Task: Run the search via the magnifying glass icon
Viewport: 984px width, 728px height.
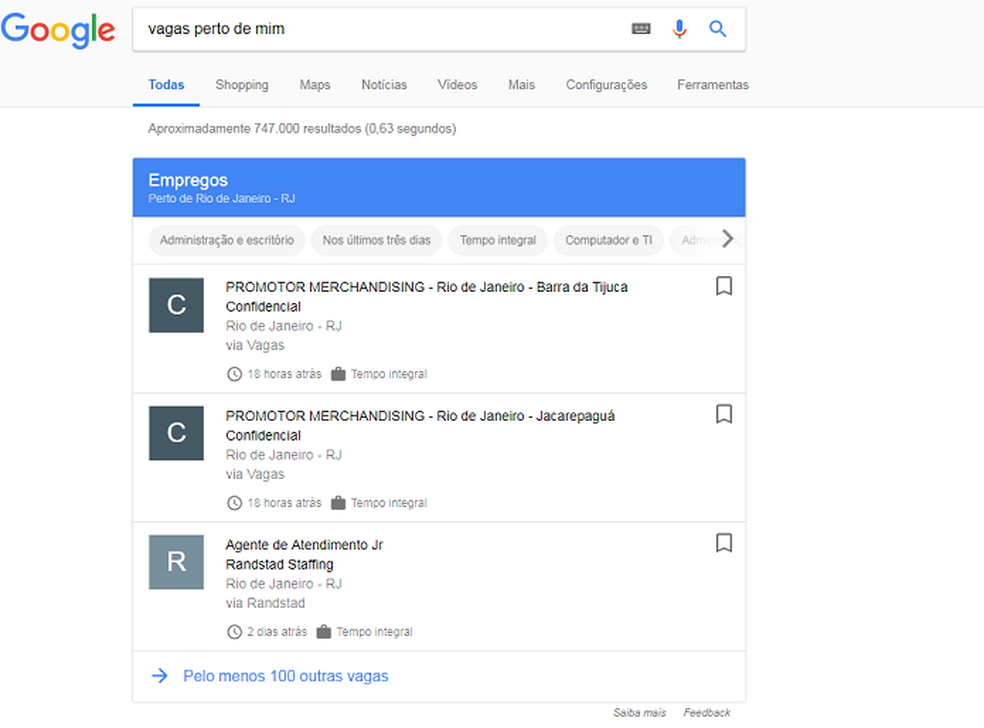Action: (x=717, y=30)
